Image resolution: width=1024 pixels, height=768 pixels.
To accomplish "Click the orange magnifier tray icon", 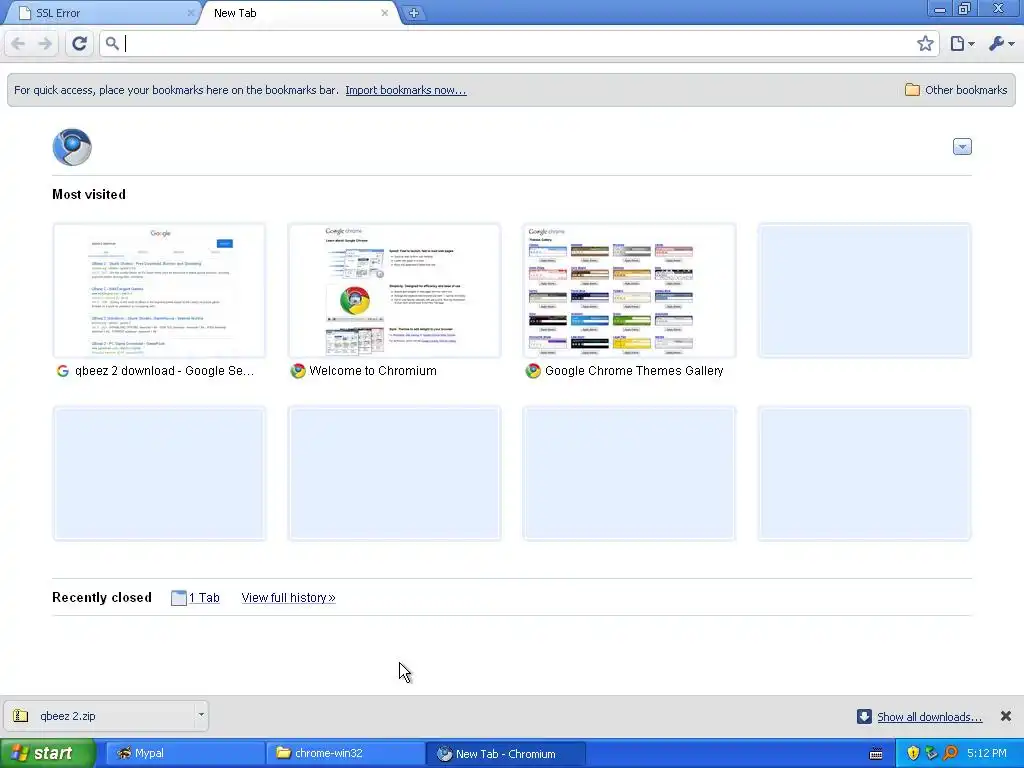I will pos(950,753).
